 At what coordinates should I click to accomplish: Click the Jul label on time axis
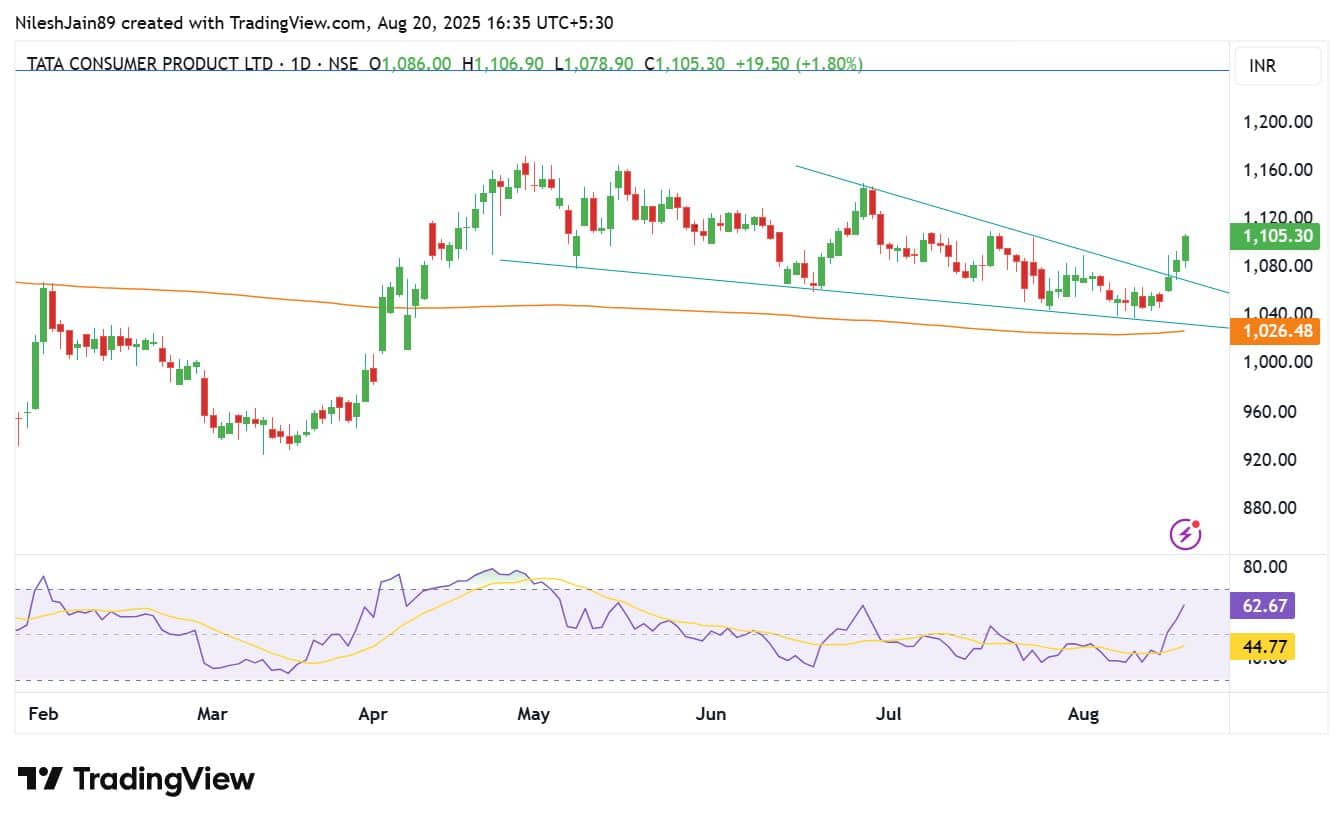point(888,714)
